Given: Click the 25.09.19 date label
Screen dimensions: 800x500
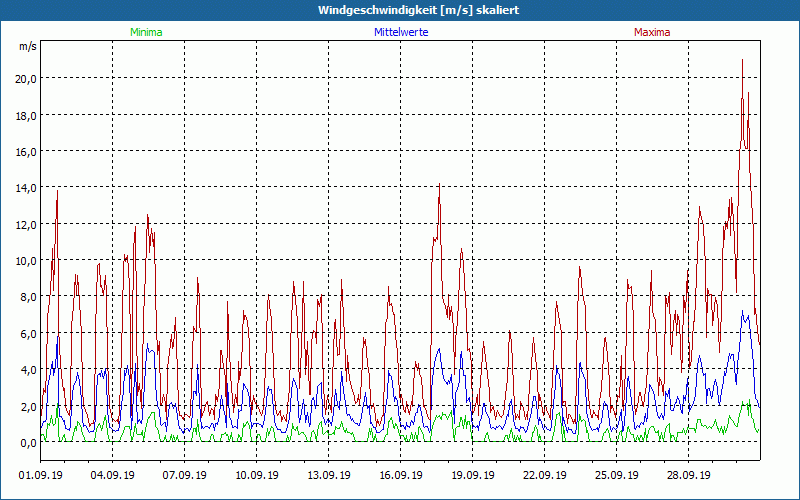Looking at the screenshot, I should pos(616,476).
